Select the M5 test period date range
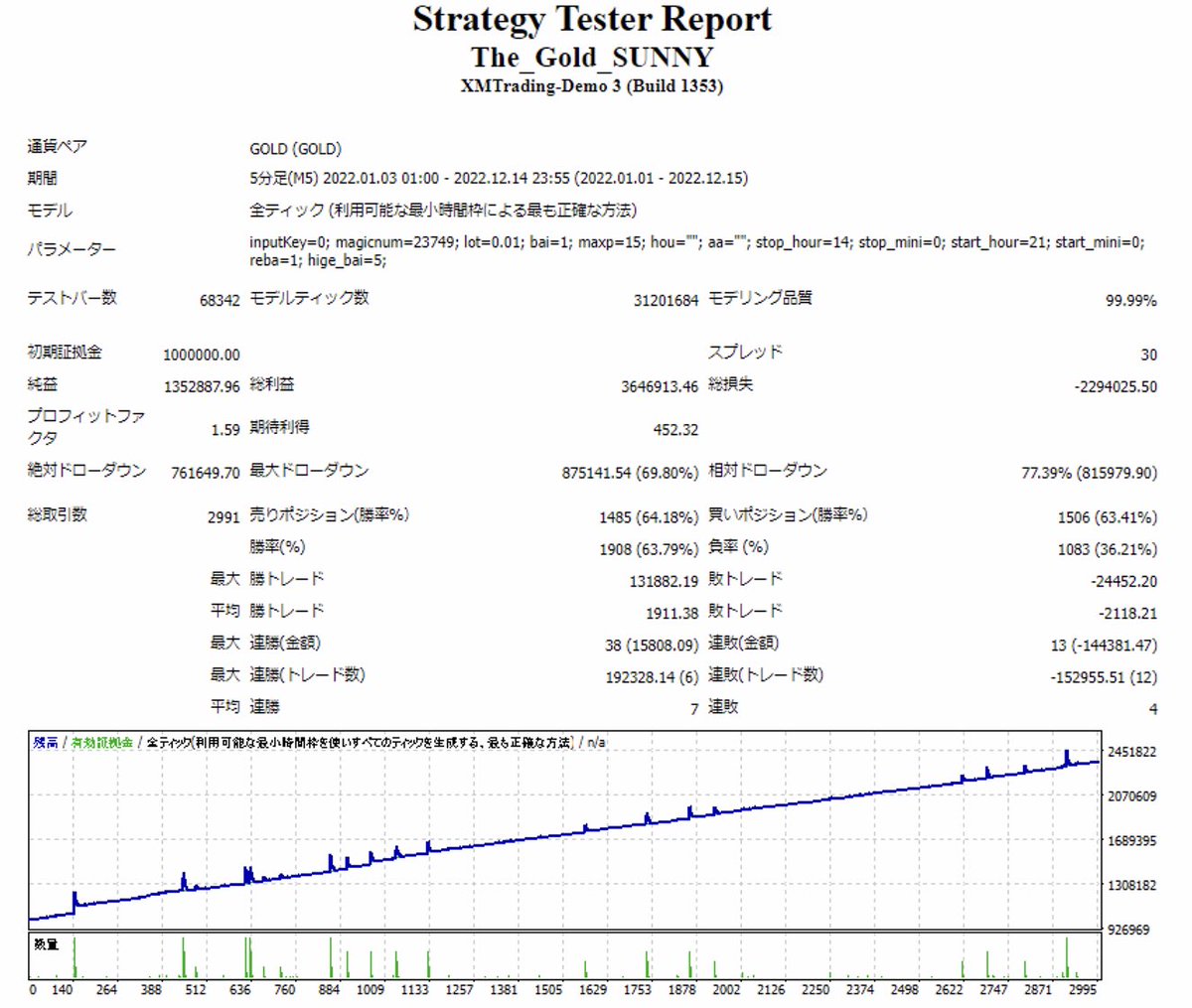 pyautogui.click(x=499, y=179)
